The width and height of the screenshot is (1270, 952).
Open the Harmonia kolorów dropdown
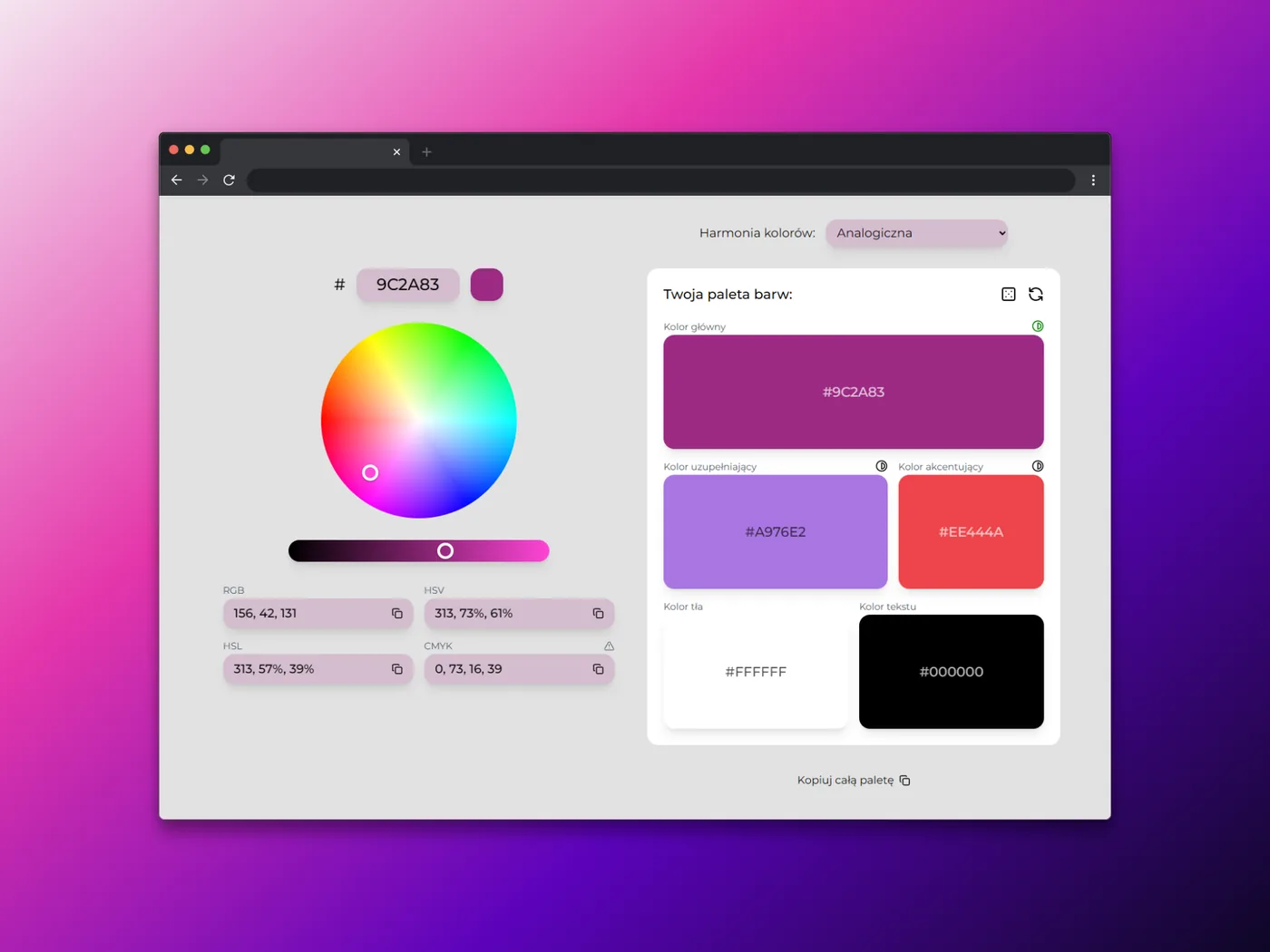click(917, 233)
